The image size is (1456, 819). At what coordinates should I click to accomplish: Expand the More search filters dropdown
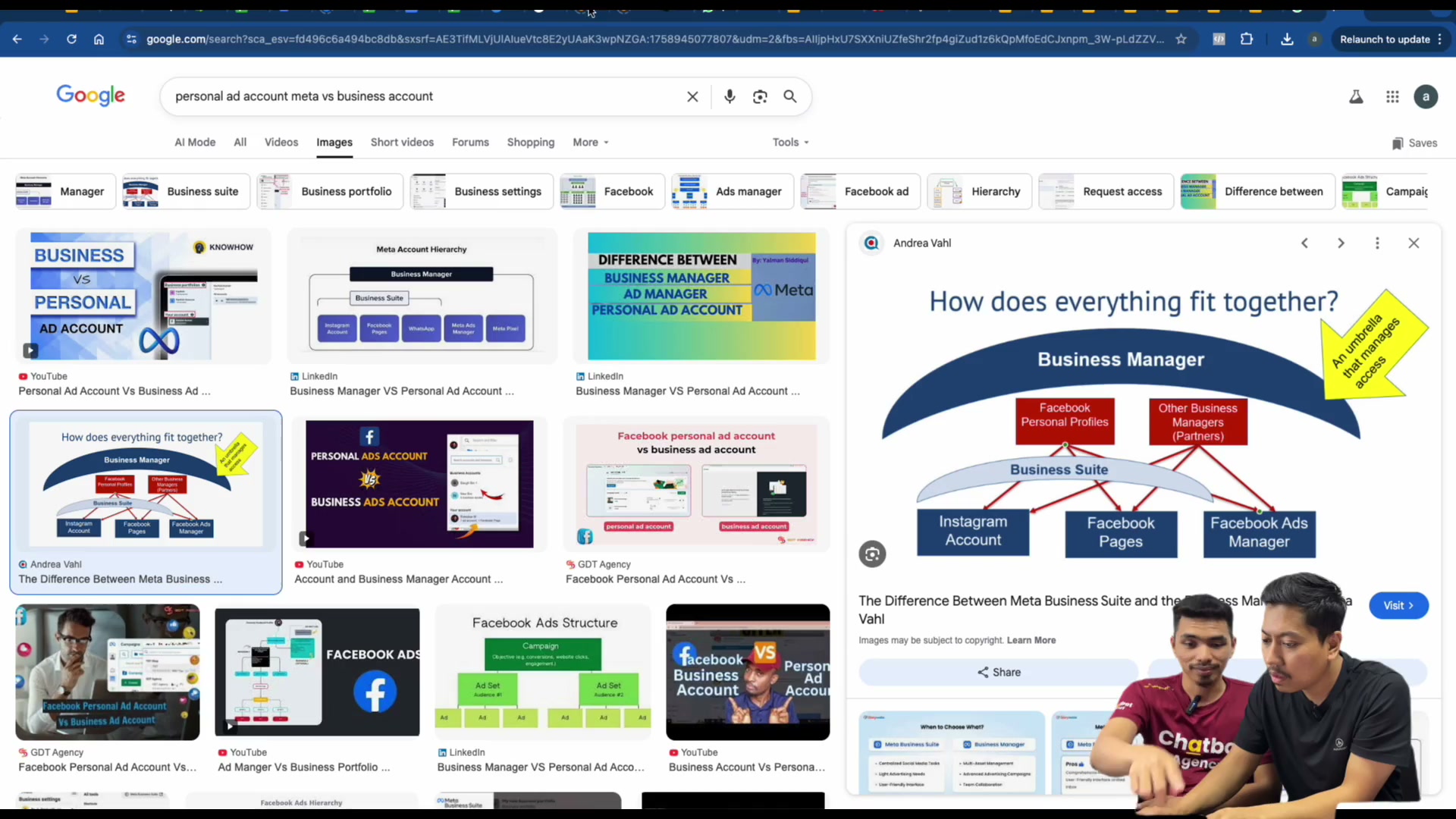pos(591,143)
